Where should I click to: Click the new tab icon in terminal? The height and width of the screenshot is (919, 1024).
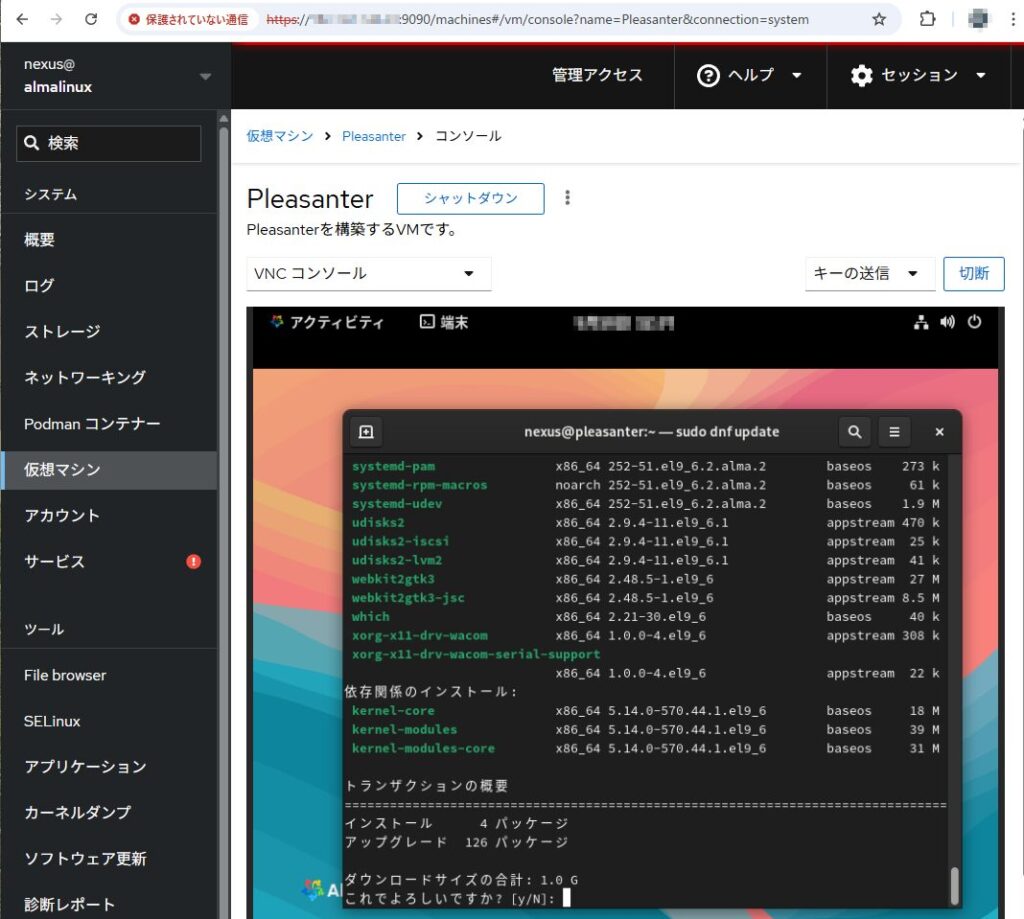(x=366, y=432)
